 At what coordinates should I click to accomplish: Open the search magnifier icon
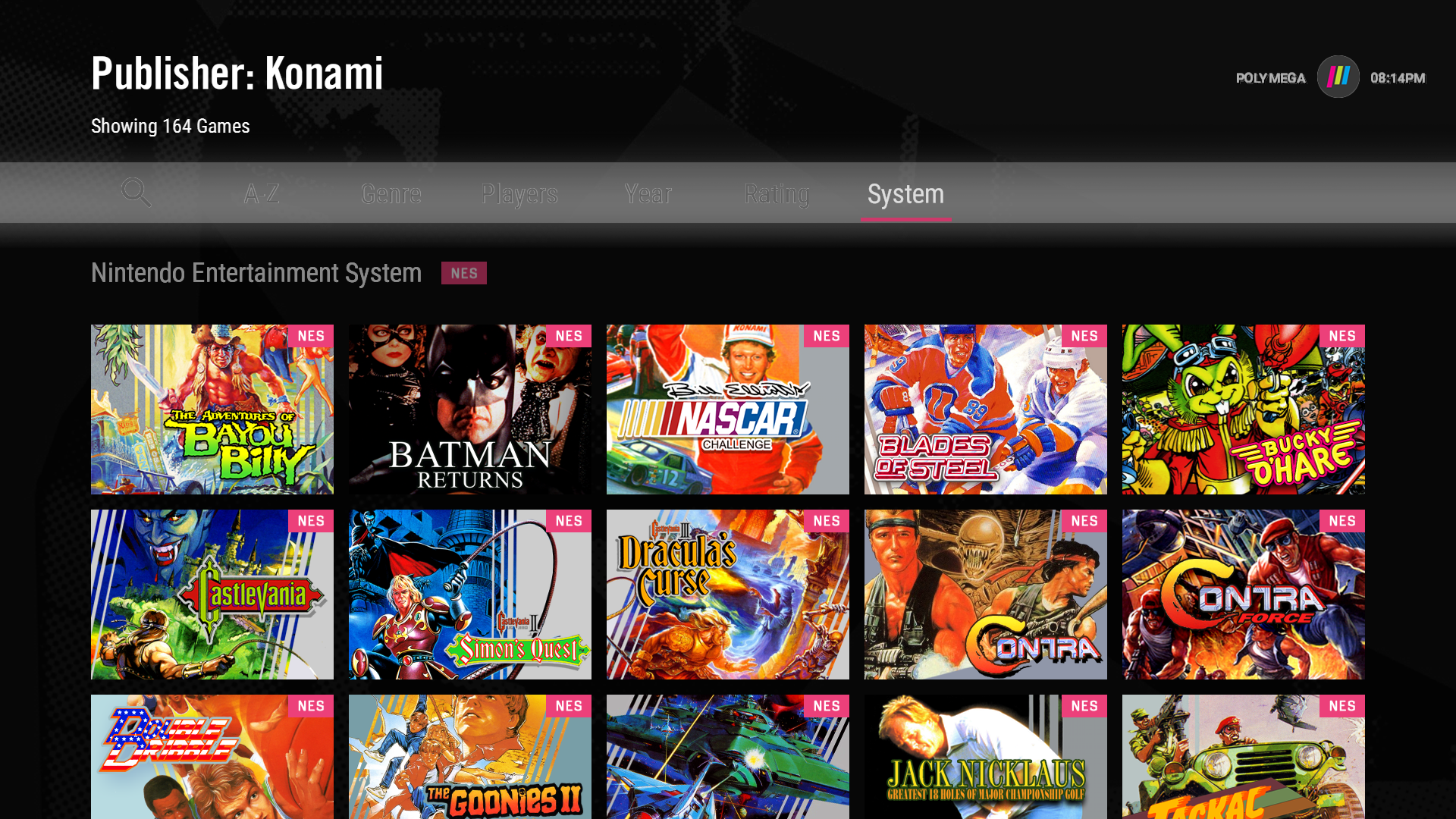click(x=136, y=193)
